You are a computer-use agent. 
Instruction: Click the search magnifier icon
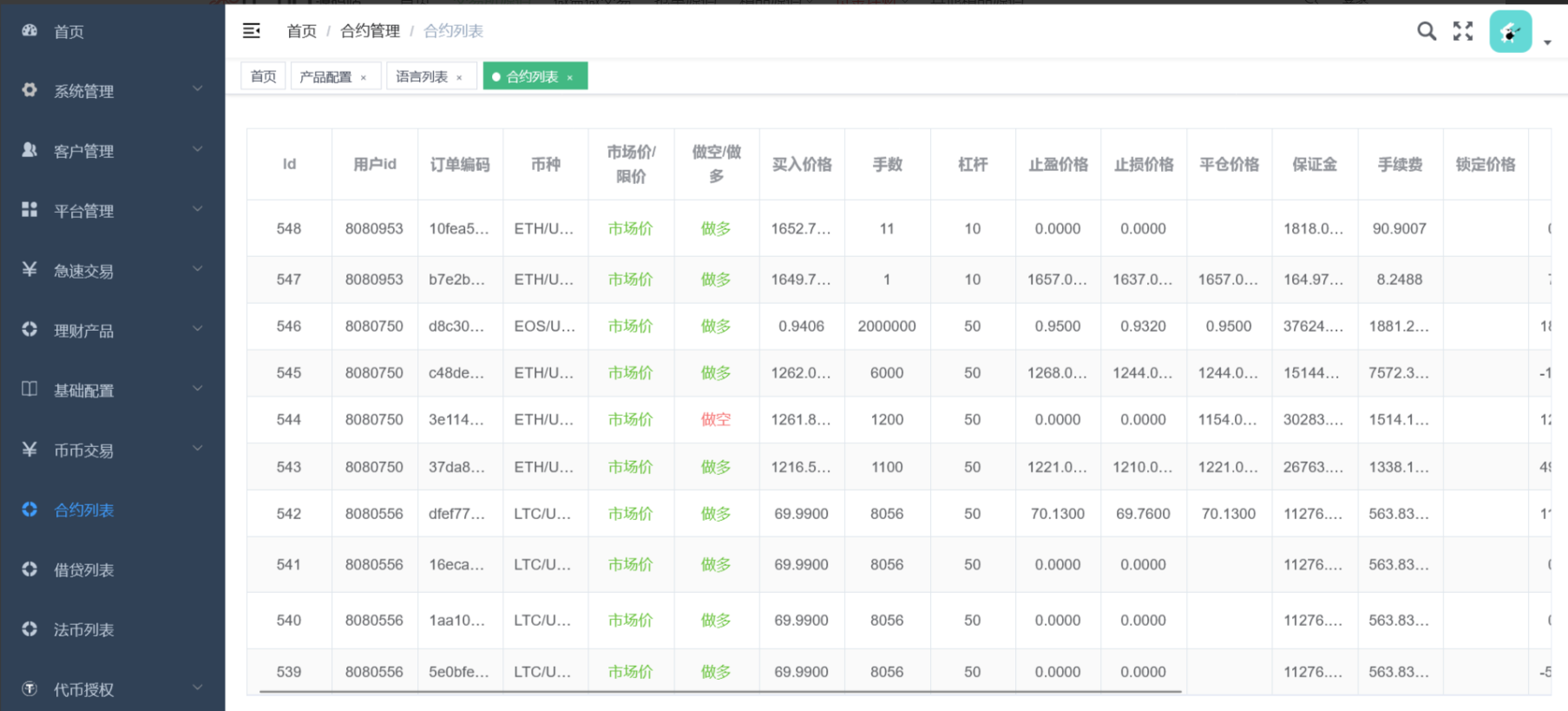[1426, 31]
